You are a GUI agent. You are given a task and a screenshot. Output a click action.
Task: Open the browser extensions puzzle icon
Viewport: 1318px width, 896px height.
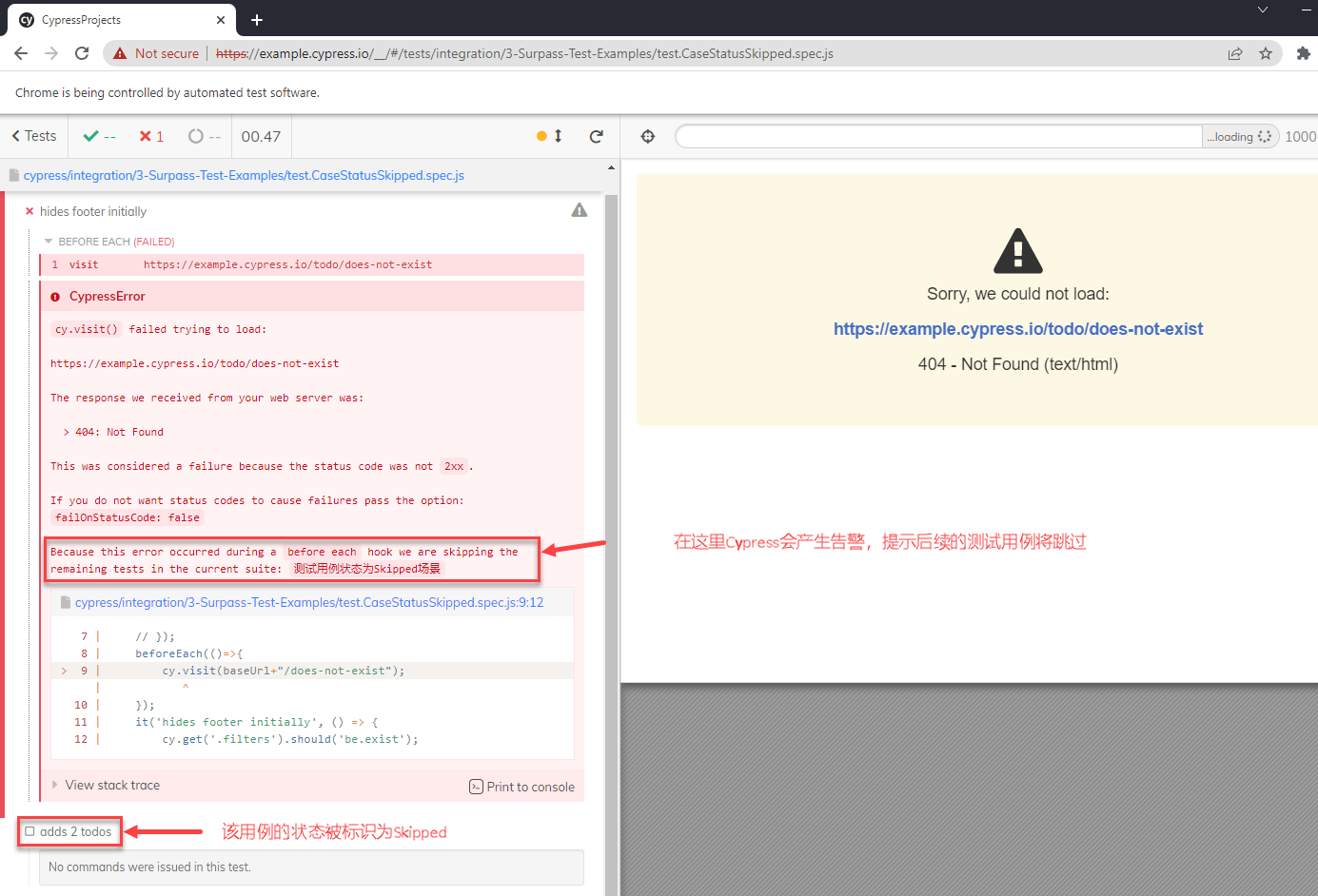click(x=1304, y=53)
